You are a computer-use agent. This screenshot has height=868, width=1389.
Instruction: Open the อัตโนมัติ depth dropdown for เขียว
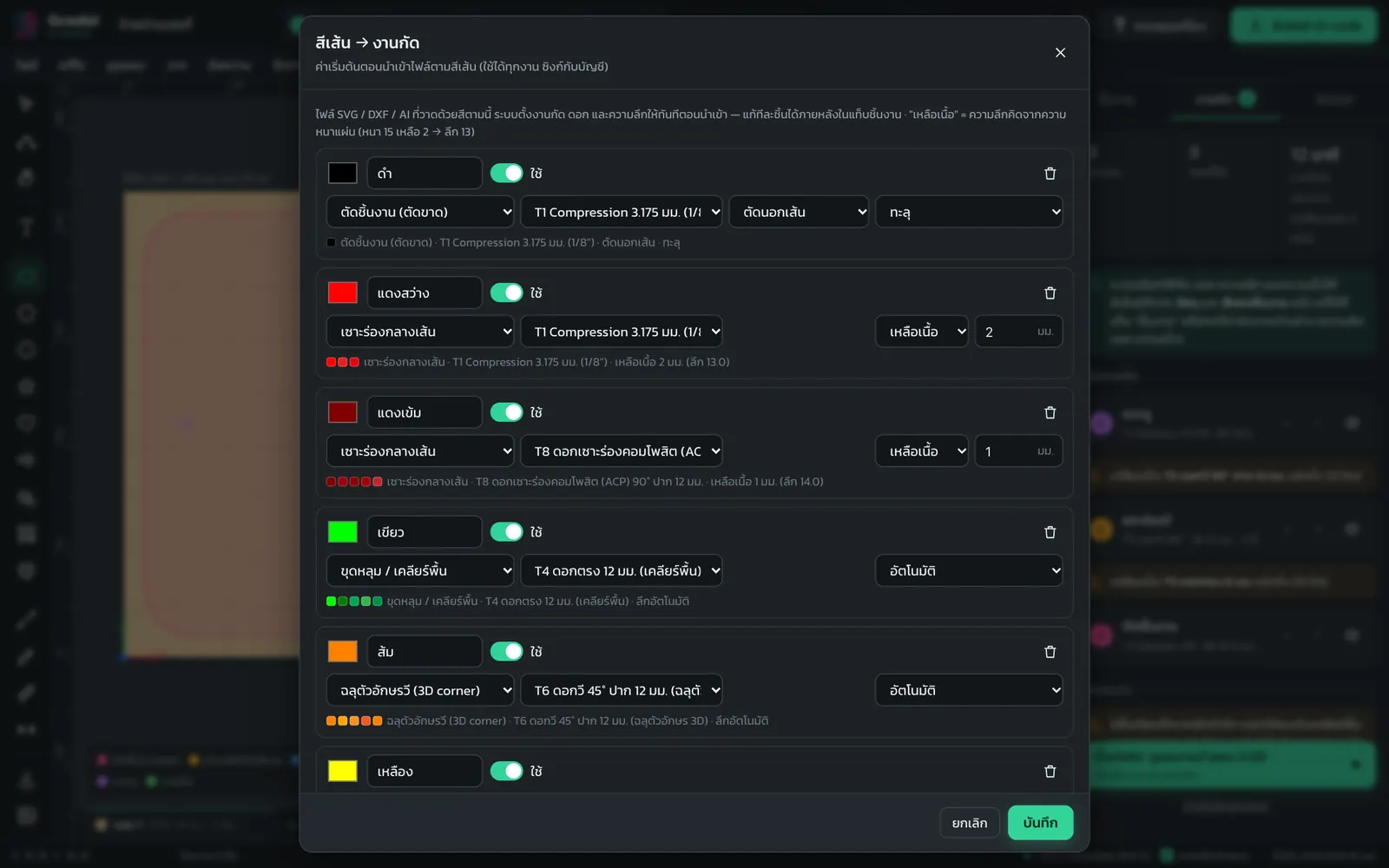[x=969, y=571]
